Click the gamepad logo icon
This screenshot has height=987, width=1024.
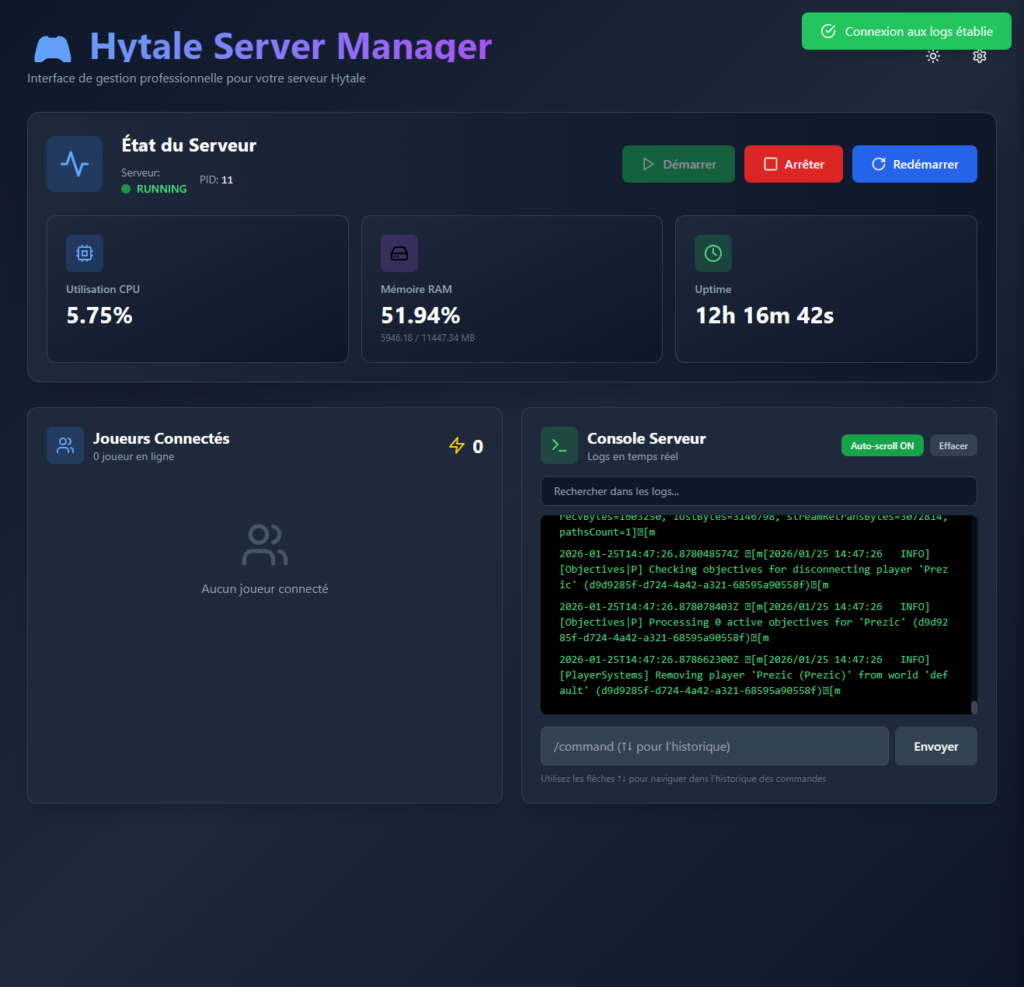pos(52,48)
